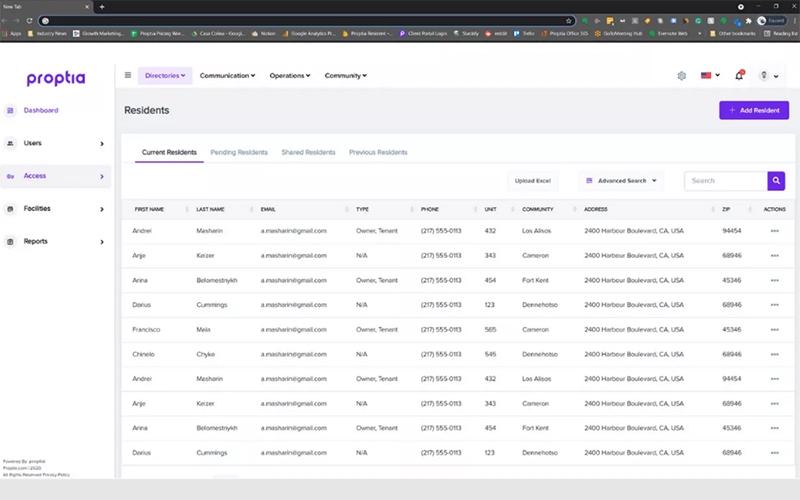Reload the page with browser refresh icon

30,20
